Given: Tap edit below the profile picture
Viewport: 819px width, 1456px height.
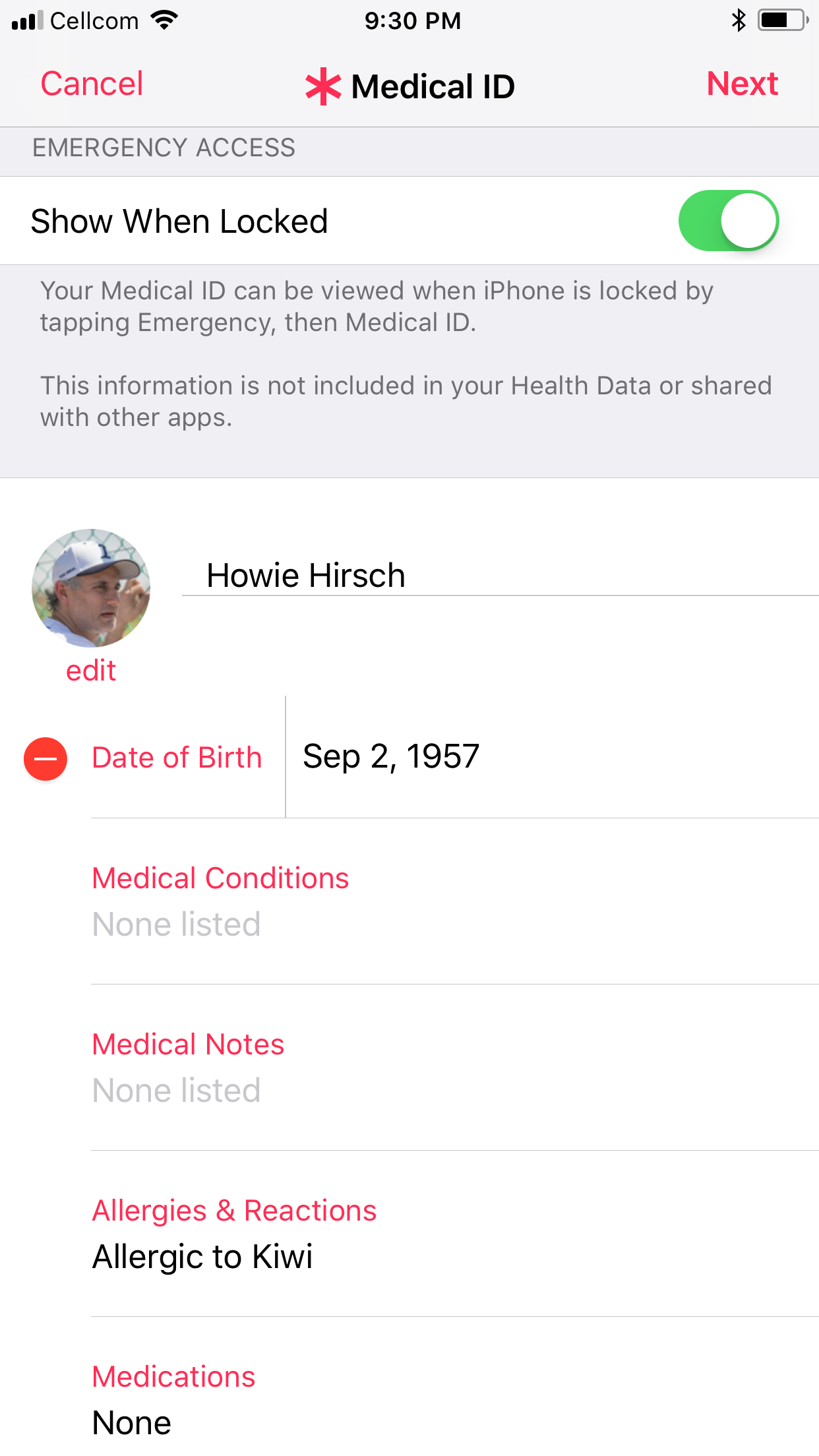Looking at the screenshot, I should coord(90,670).
